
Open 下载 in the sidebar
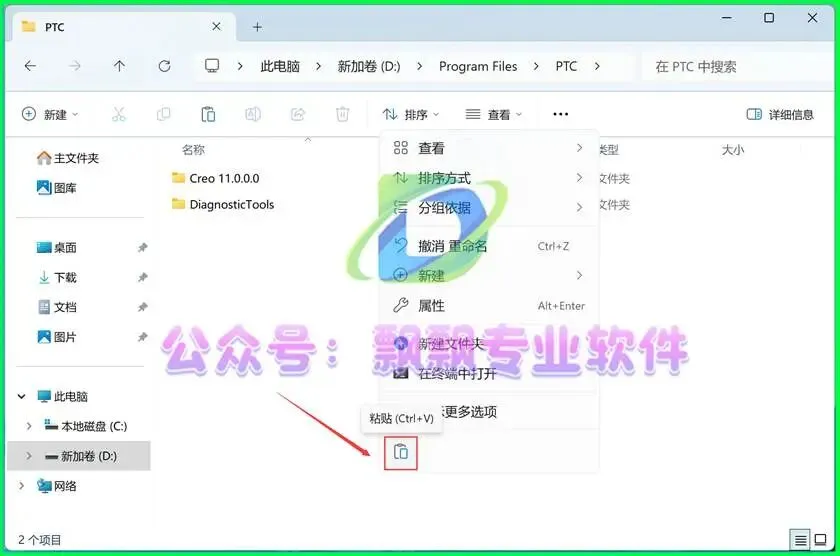[x=57, y=277]
